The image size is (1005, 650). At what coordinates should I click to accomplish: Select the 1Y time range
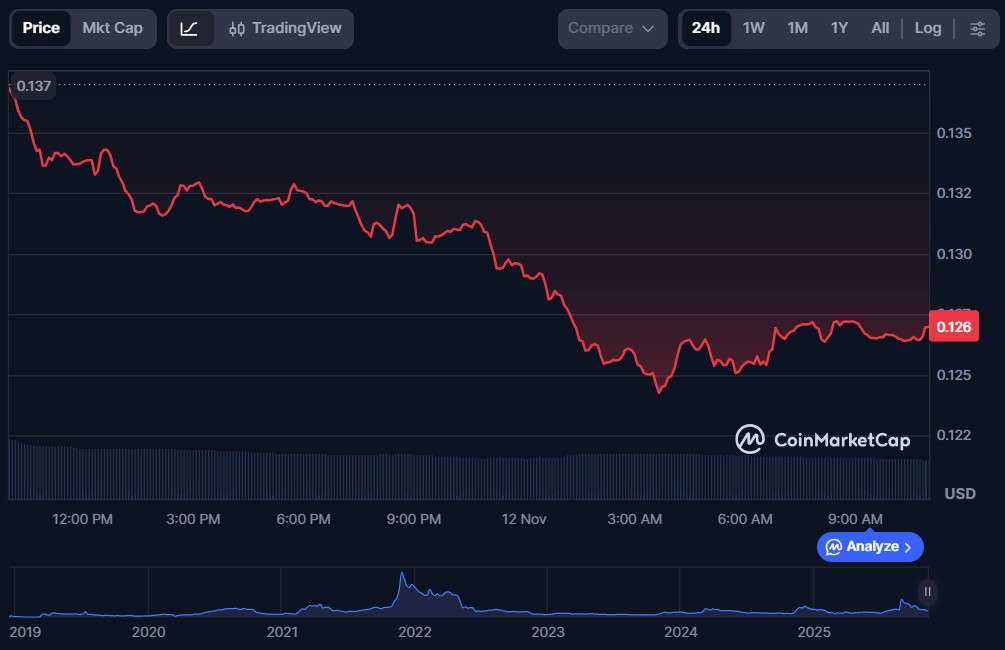839,28
